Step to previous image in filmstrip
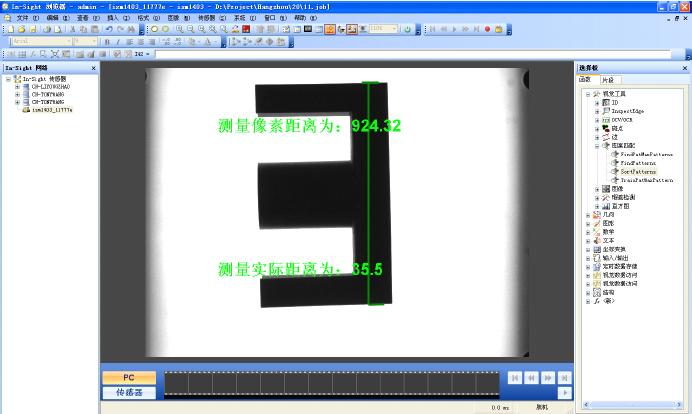The width and height of the screenshot is (692, 414). point(531,378)
